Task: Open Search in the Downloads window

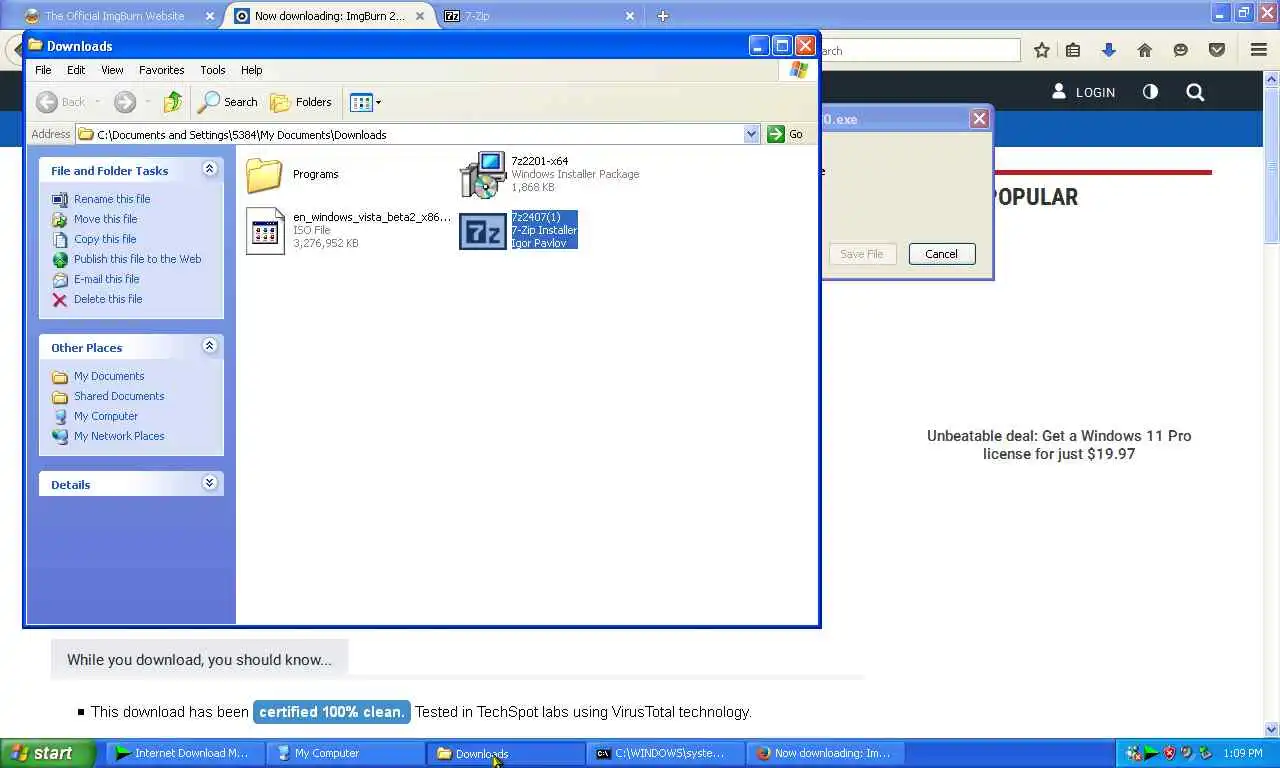Action: click(x=228, y=102)
